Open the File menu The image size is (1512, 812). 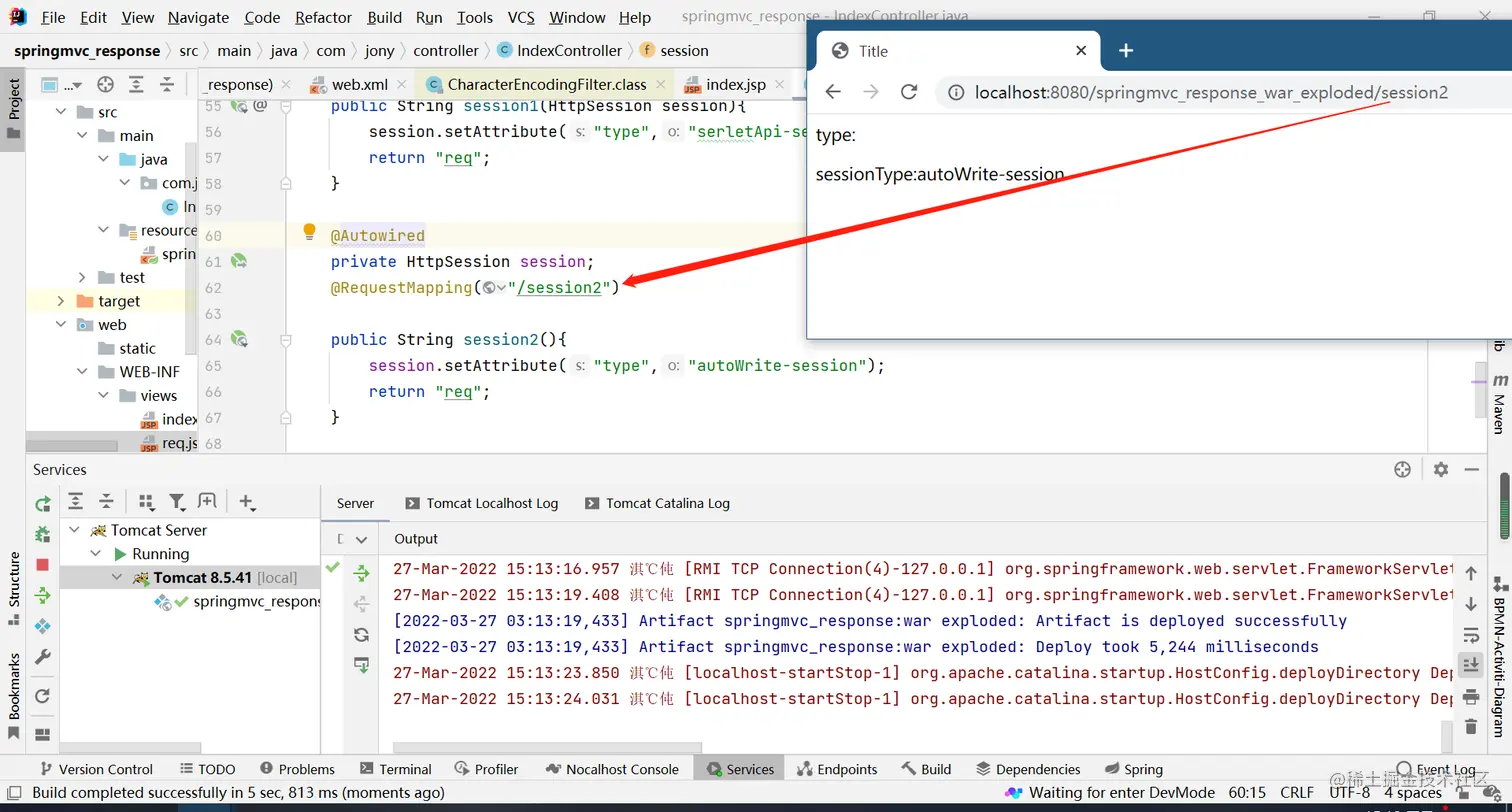click(53, 17)
